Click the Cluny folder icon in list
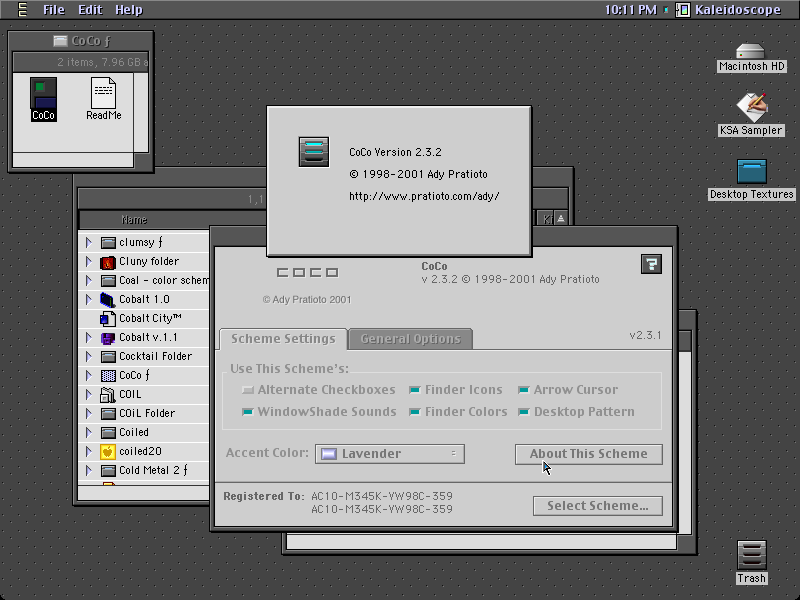The image size is (800, 600). pos(108,262)
